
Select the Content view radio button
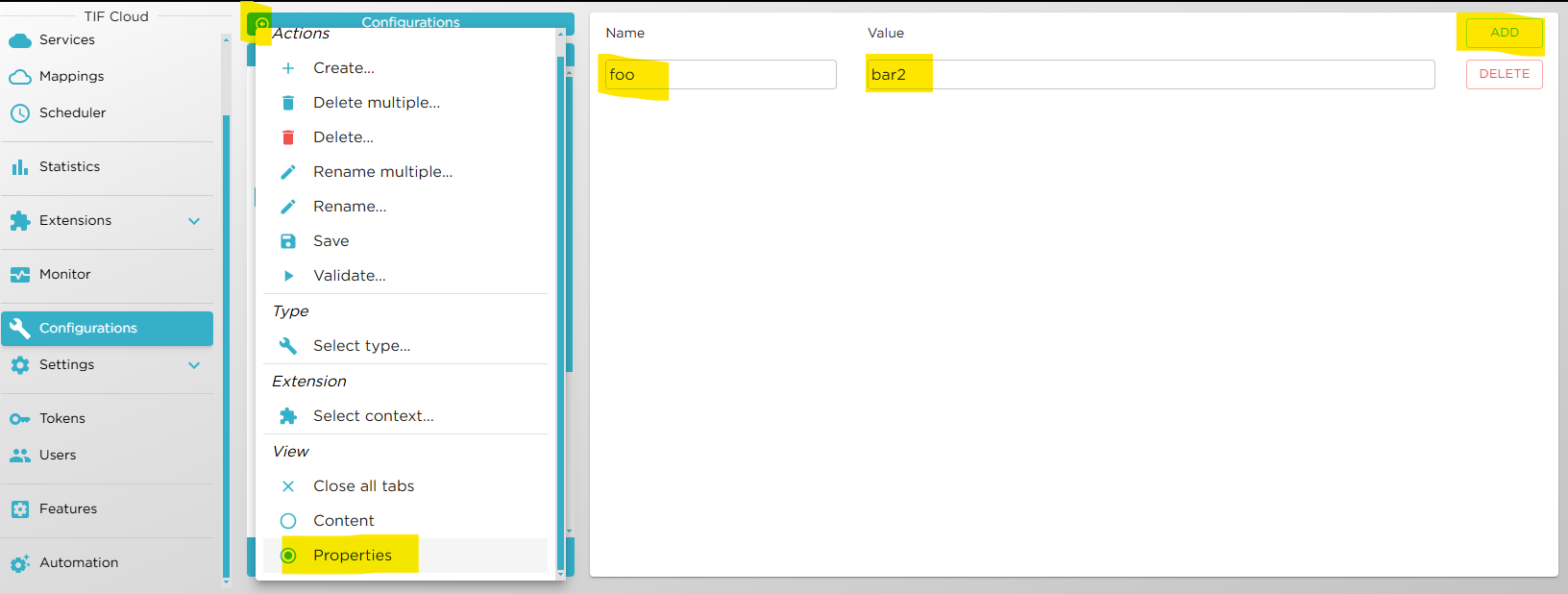(x=288, y=521)
